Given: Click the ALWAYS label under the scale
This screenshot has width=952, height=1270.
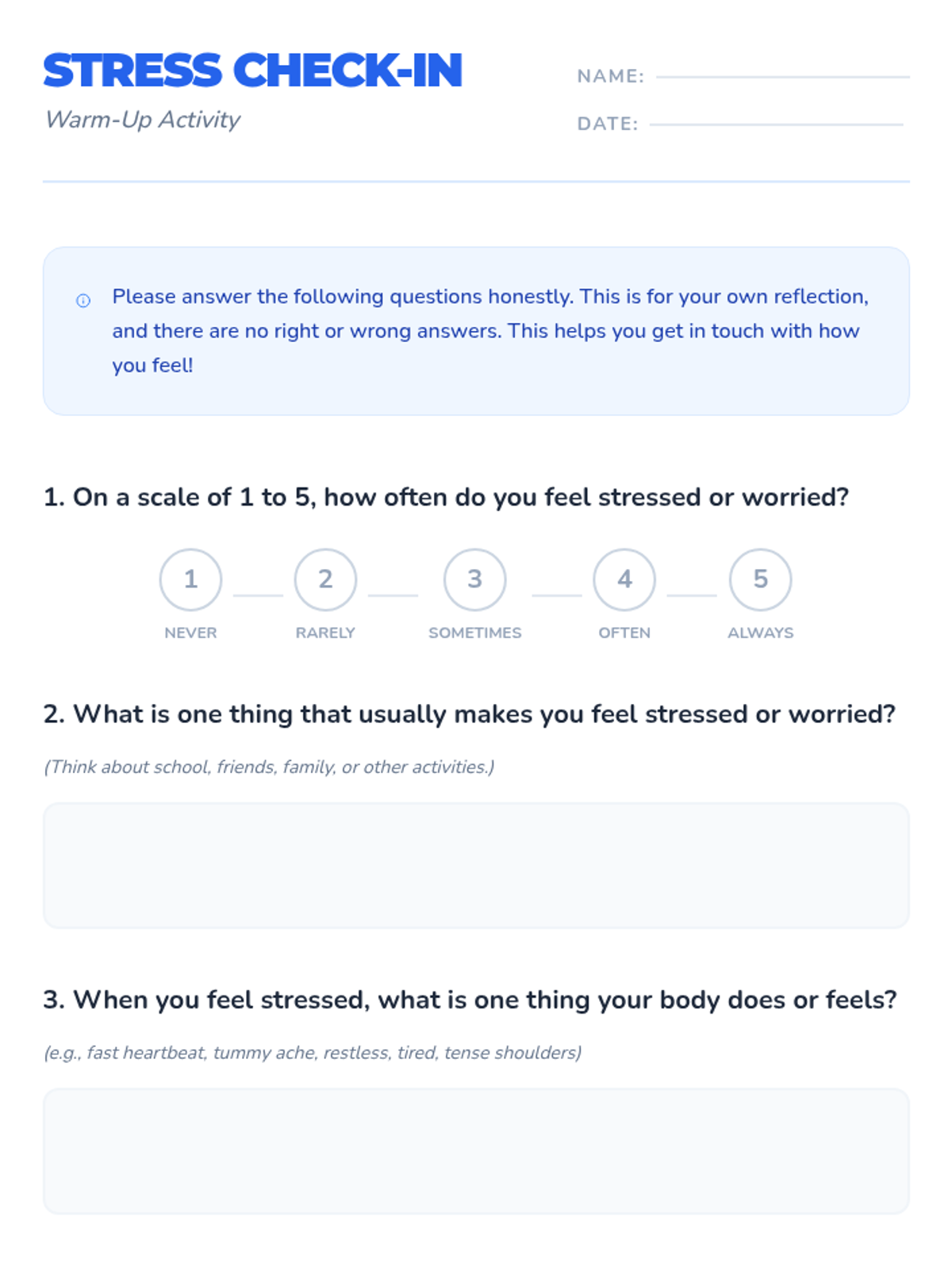Looking at the screenshot, I should [x=760, y=633].
